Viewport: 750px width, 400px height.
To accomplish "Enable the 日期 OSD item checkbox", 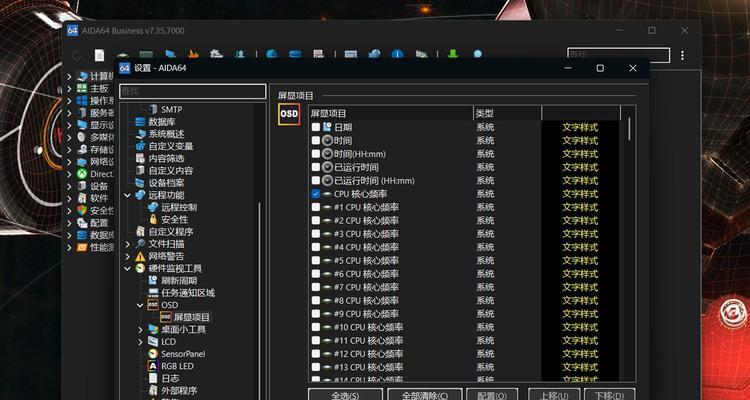I will (x=316, y=127).
